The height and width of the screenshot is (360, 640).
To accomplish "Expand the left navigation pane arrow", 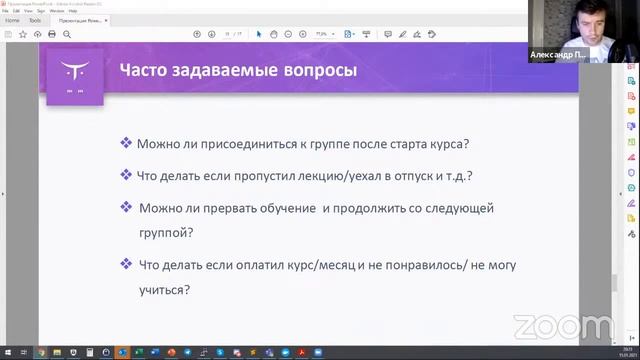I will click(2, 194).
